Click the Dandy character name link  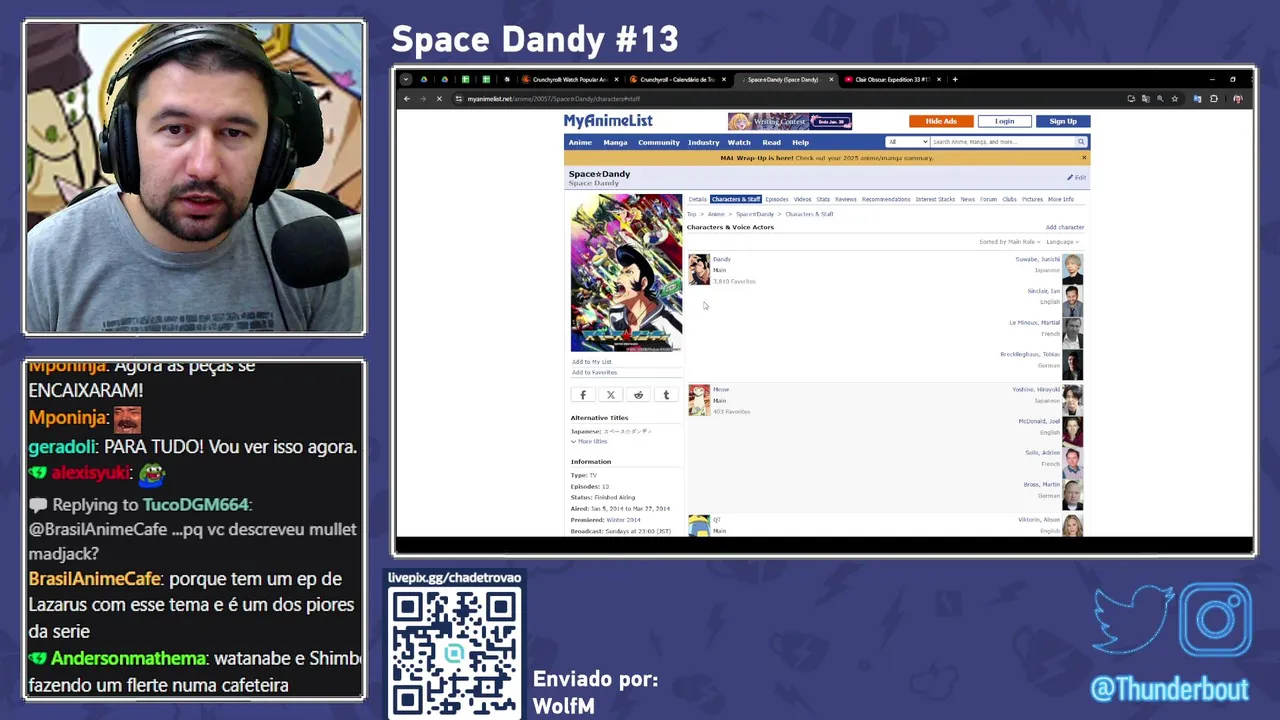(721, 259)
